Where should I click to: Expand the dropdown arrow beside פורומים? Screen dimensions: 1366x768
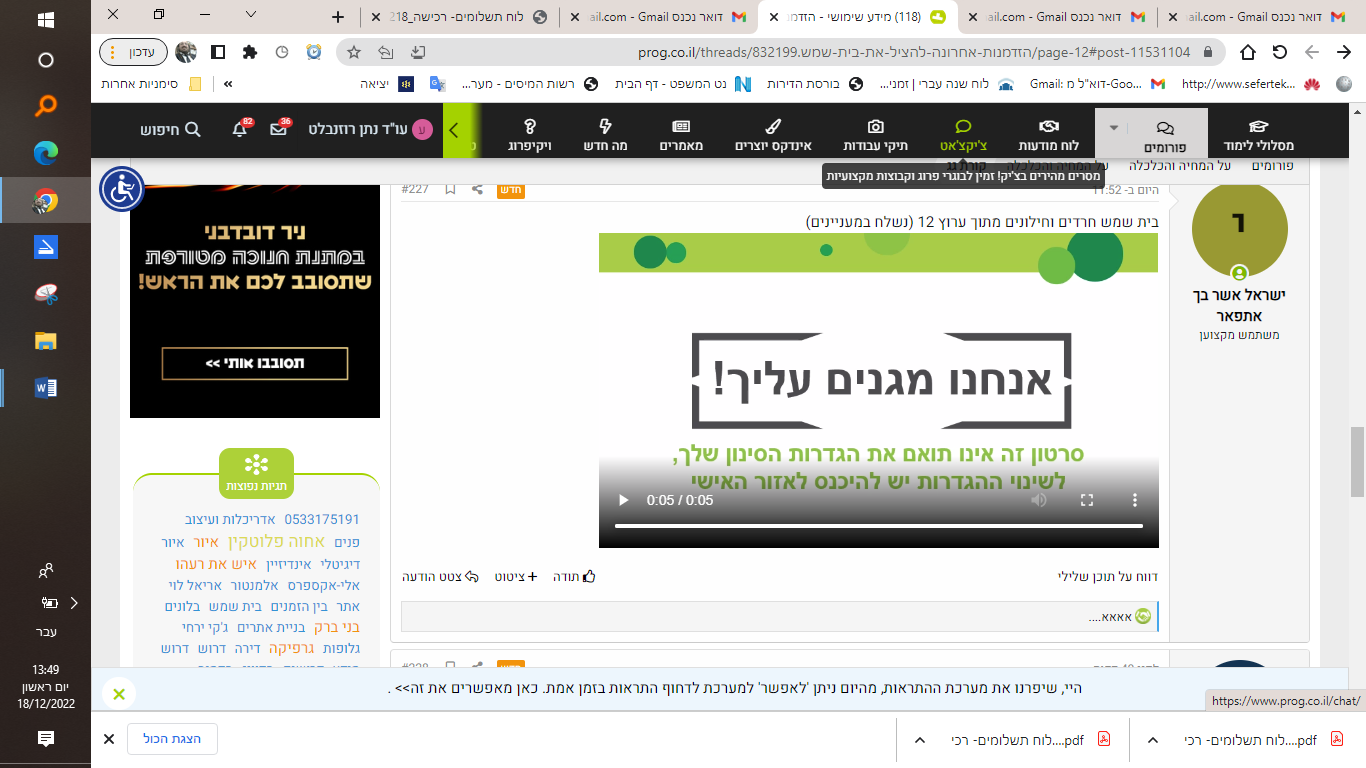tap(1113, 128)
